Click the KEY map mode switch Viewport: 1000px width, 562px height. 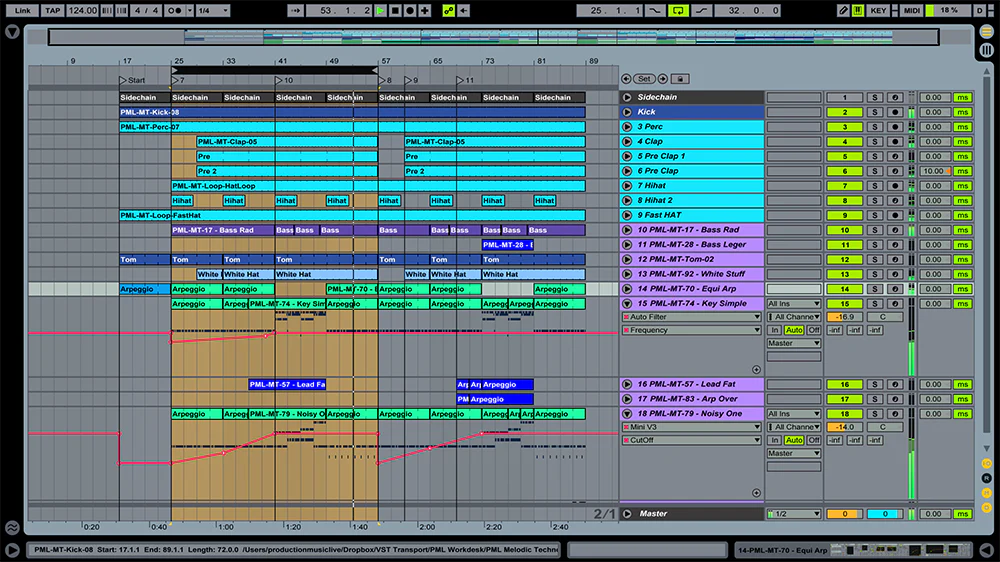(x=878, y=10)
